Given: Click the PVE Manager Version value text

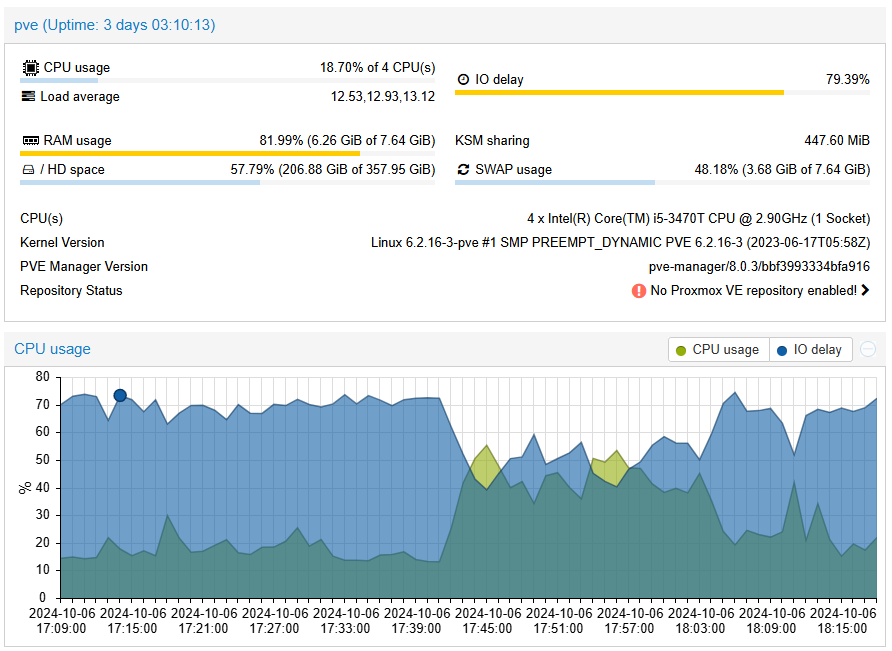Looking at the screenshot, I should pos(759,267).
